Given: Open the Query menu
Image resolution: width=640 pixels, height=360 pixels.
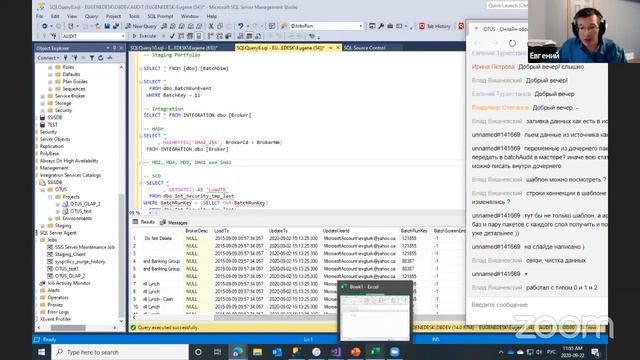Looking at the screenshot, I should 91,16.
